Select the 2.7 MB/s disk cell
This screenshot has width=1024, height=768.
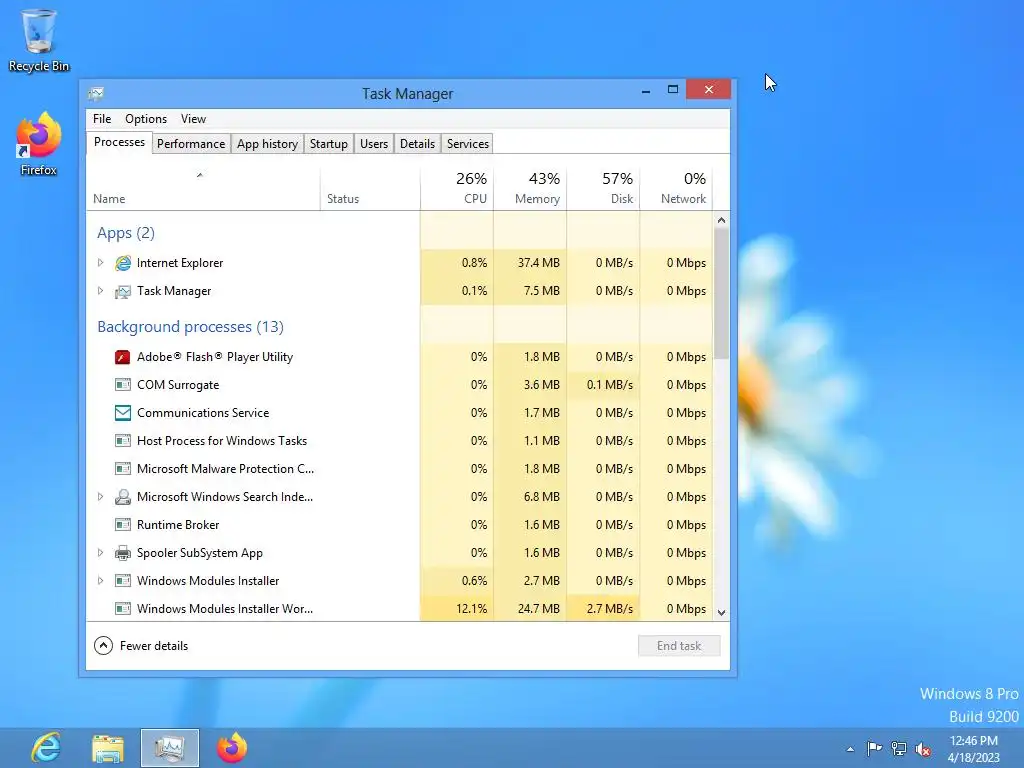coord(603,609)
